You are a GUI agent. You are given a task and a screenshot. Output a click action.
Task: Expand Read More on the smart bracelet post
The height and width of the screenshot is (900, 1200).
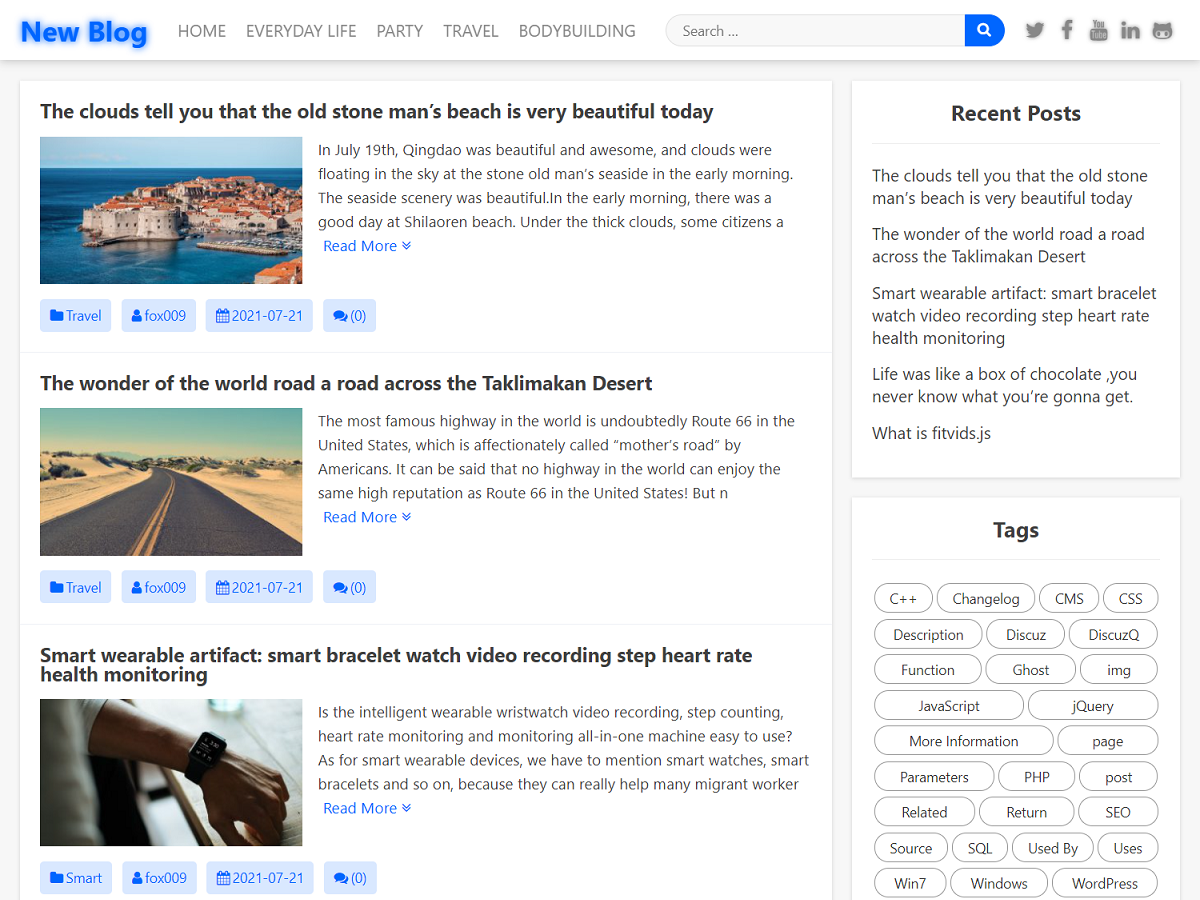coord(367,808)
